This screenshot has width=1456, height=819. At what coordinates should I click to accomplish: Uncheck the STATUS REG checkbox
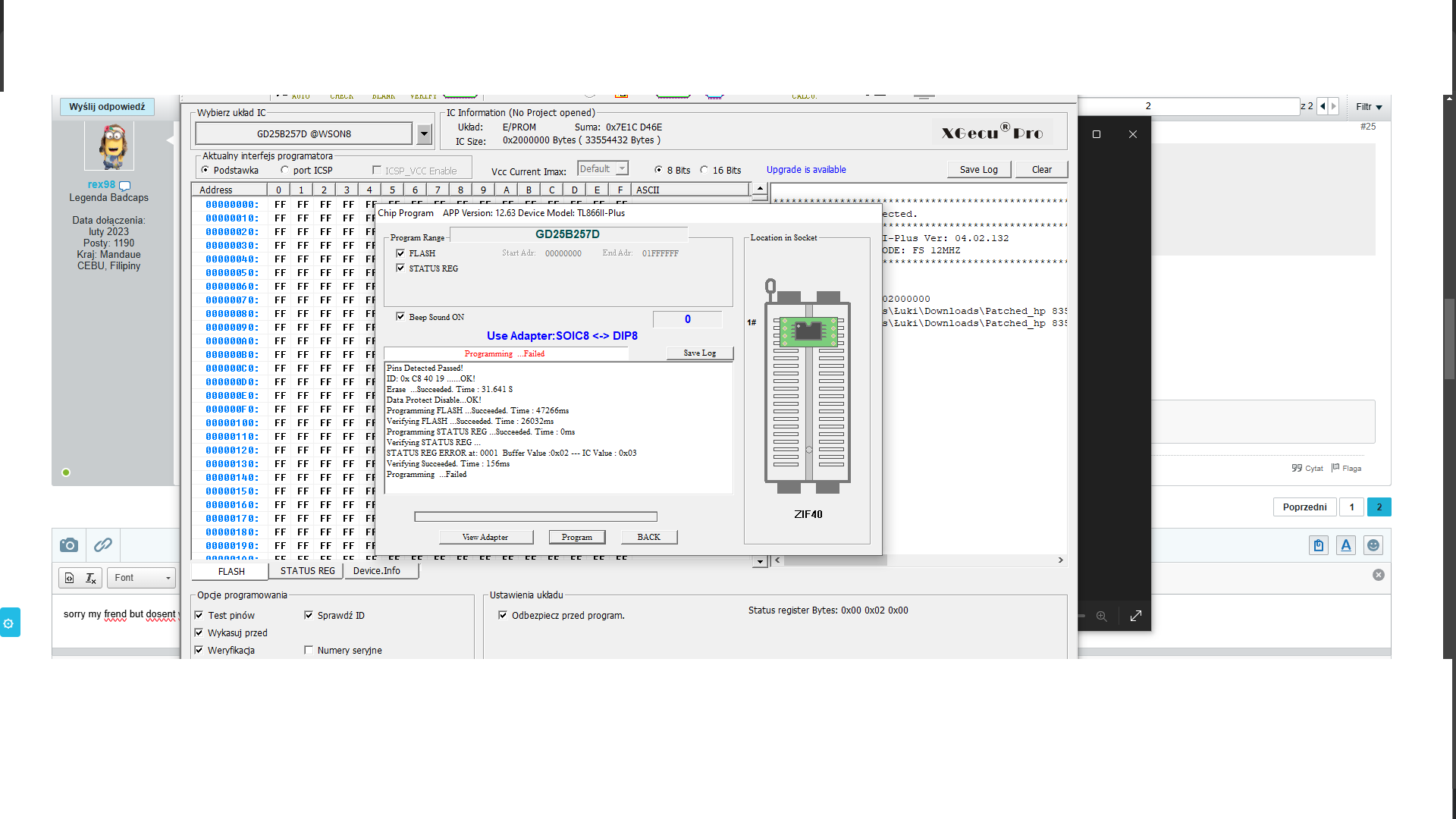(400, 268)
